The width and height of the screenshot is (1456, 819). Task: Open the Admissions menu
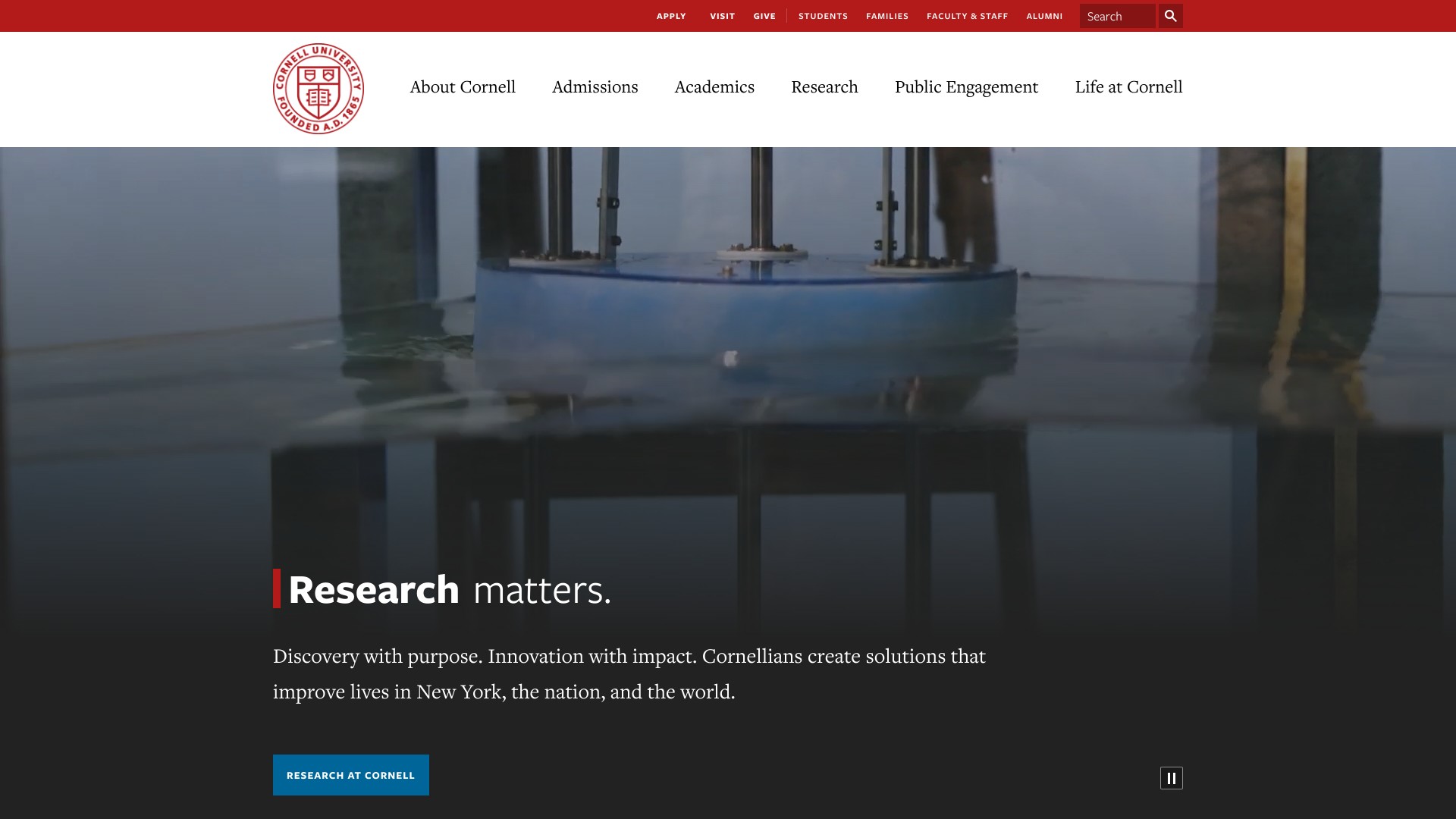click(x=595, y=87)
